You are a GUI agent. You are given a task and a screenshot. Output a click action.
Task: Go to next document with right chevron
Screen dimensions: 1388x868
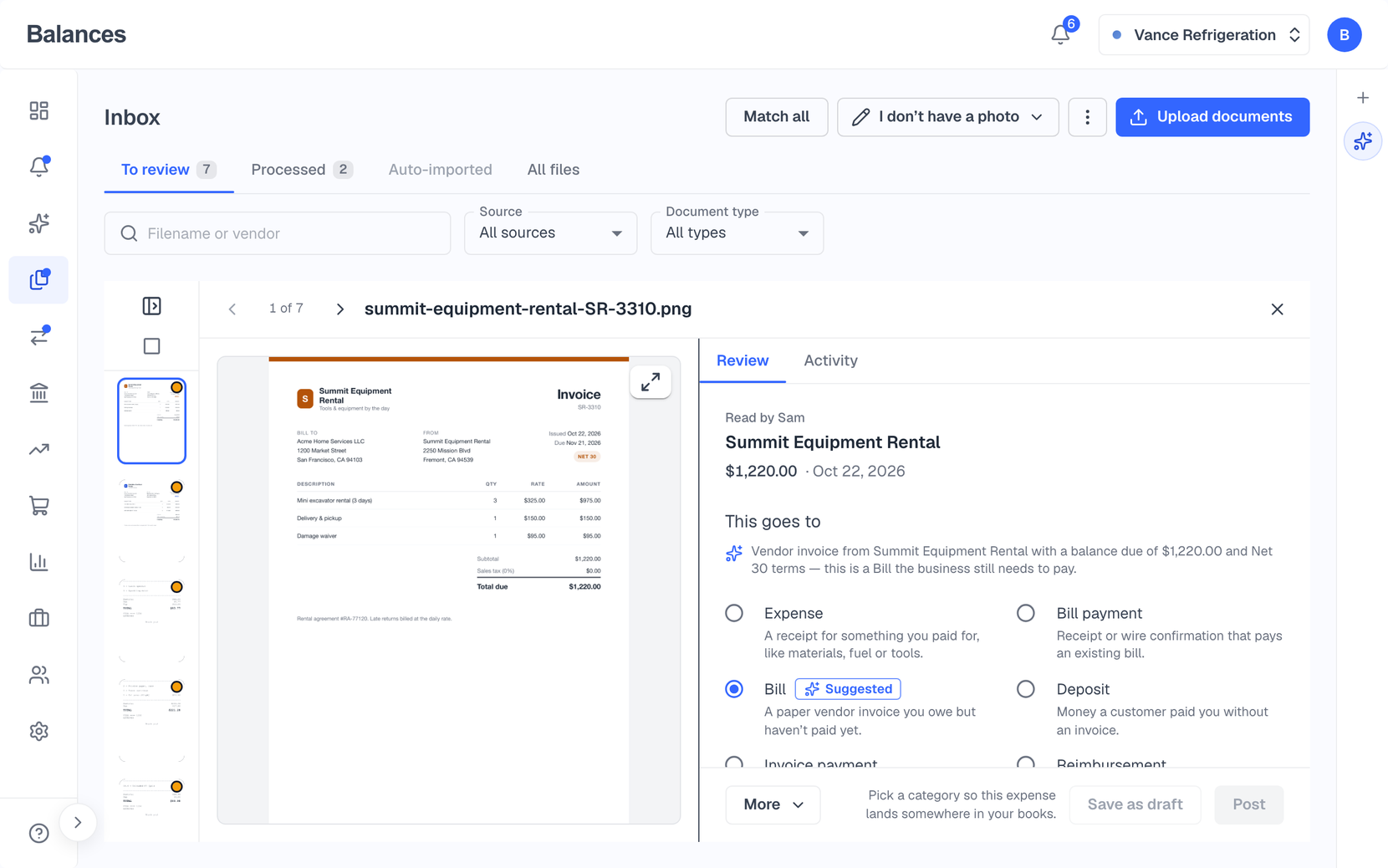coord(340,309)
